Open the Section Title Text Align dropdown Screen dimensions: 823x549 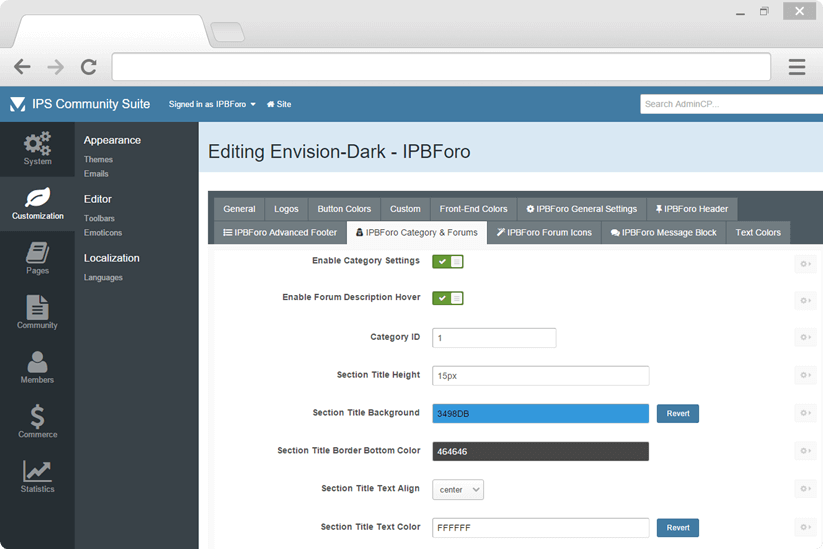click(458, 490)
